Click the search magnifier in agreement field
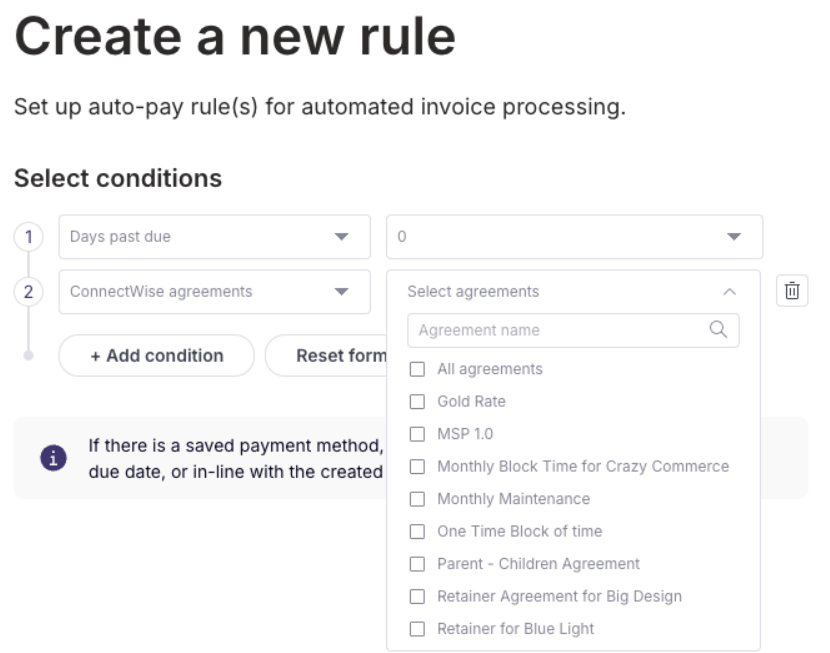Screen dimensions: 830x653 pyautogui.click(x=718, y=330)
